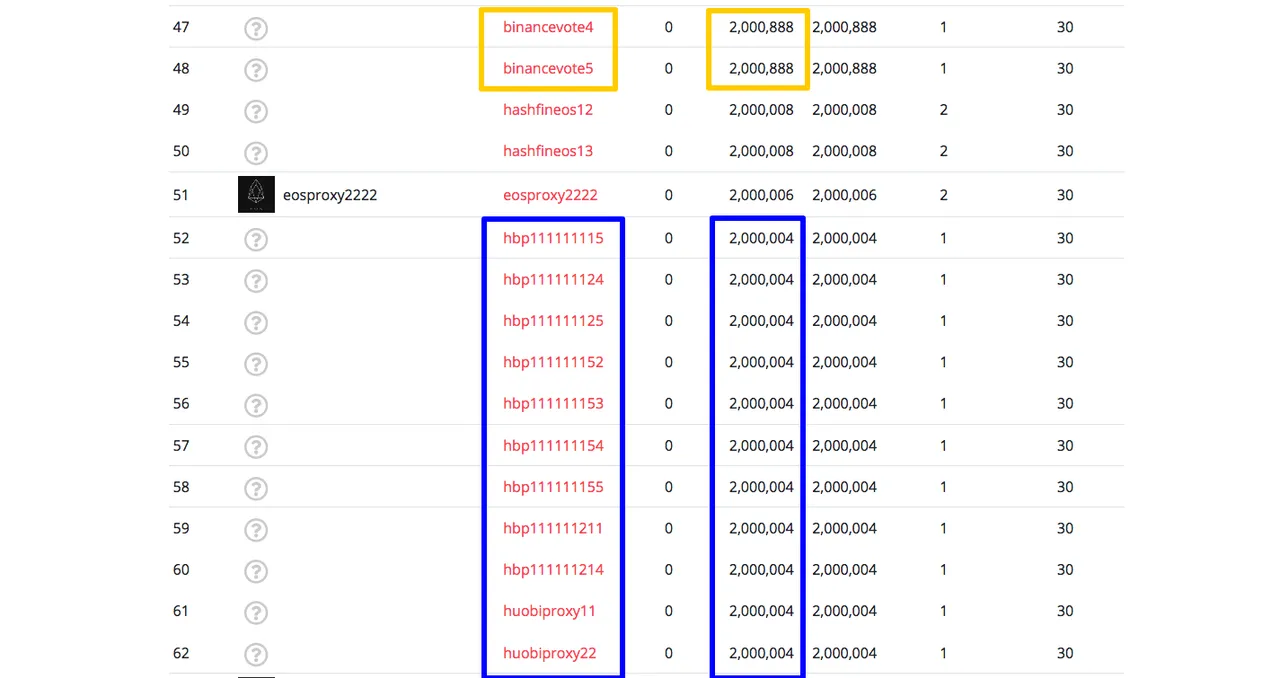Click the black eosproxy2222 proxy name text
Screen dimensions: 1280x678
330,195
